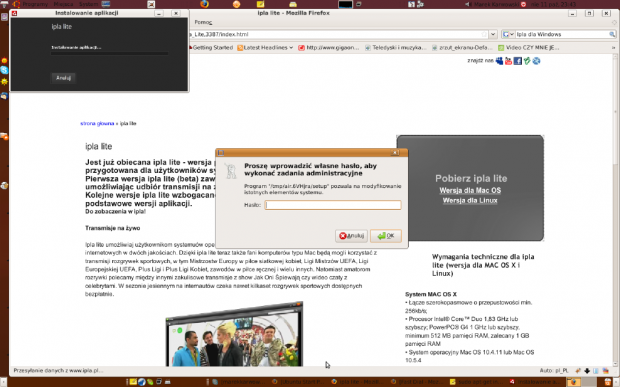Click the search magnifier icon in Firefox search box
Image resolution: width=620 pixels, height=387 pixels.
tap(612, 34)
